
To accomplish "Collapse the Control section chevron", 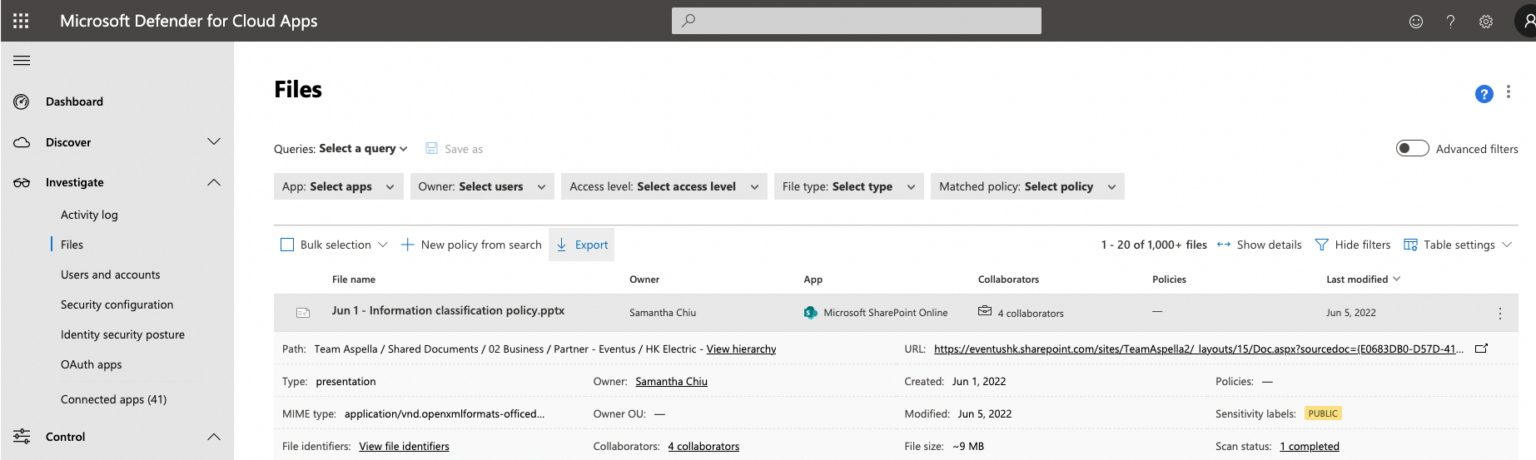I will click(213, 437).
